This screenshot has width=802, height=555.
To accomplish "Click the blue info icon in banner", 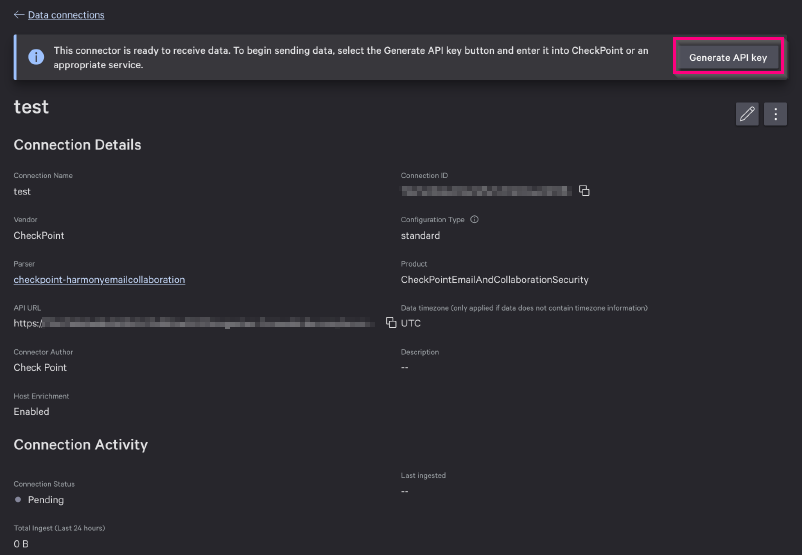I will point(36,57).
